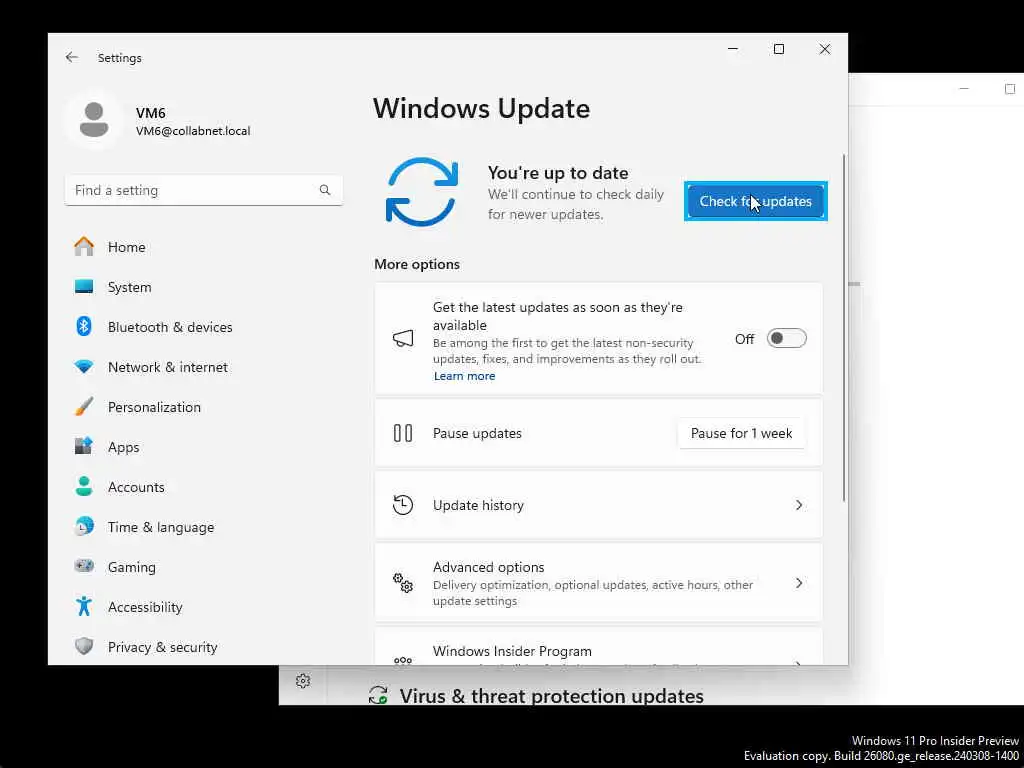Open Privacy & security
Image resolution: width=1024 pixels, height=768 pixels.
tap(204, 647)
